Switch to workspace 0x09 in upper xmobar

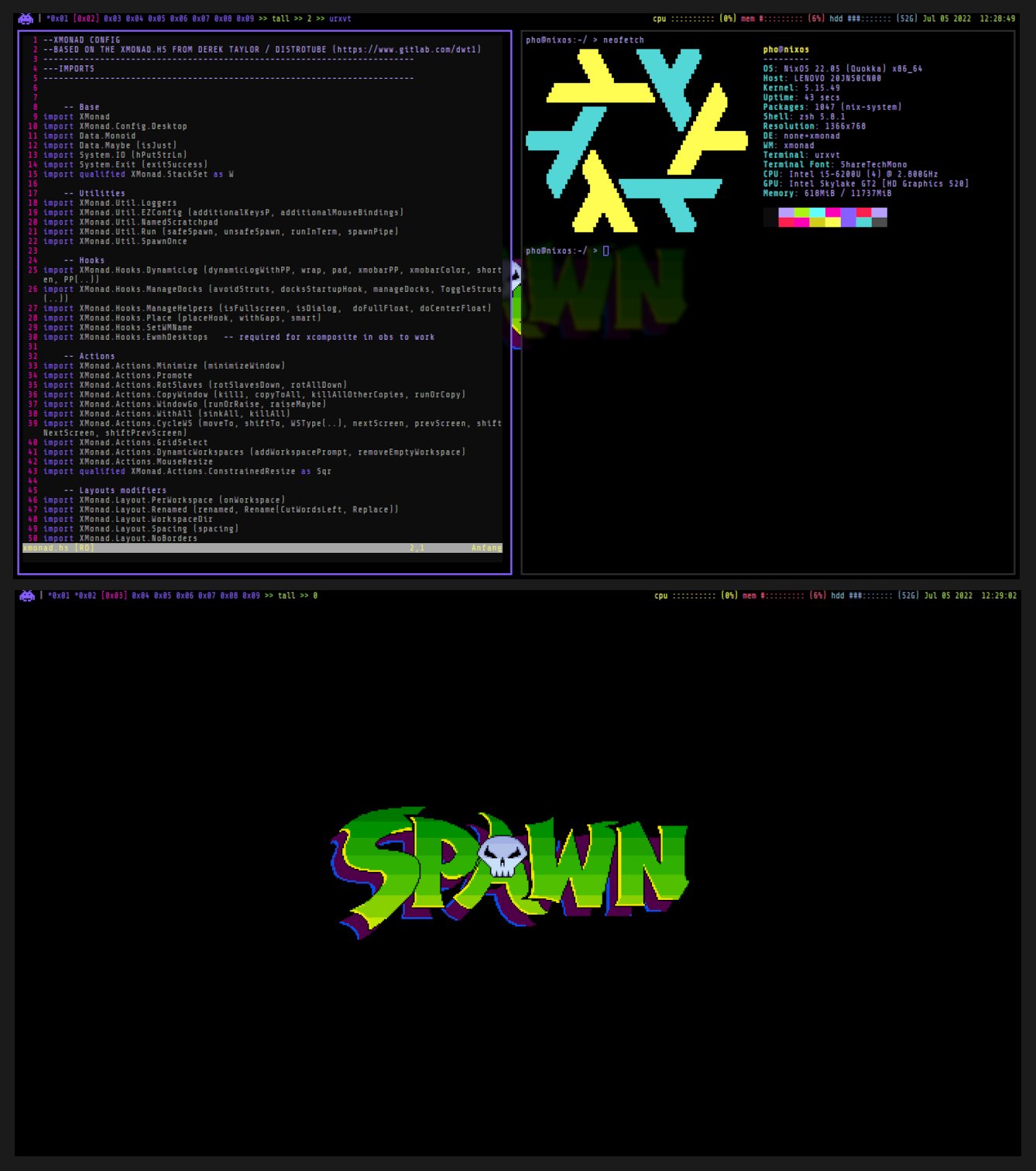pos(245,19)
